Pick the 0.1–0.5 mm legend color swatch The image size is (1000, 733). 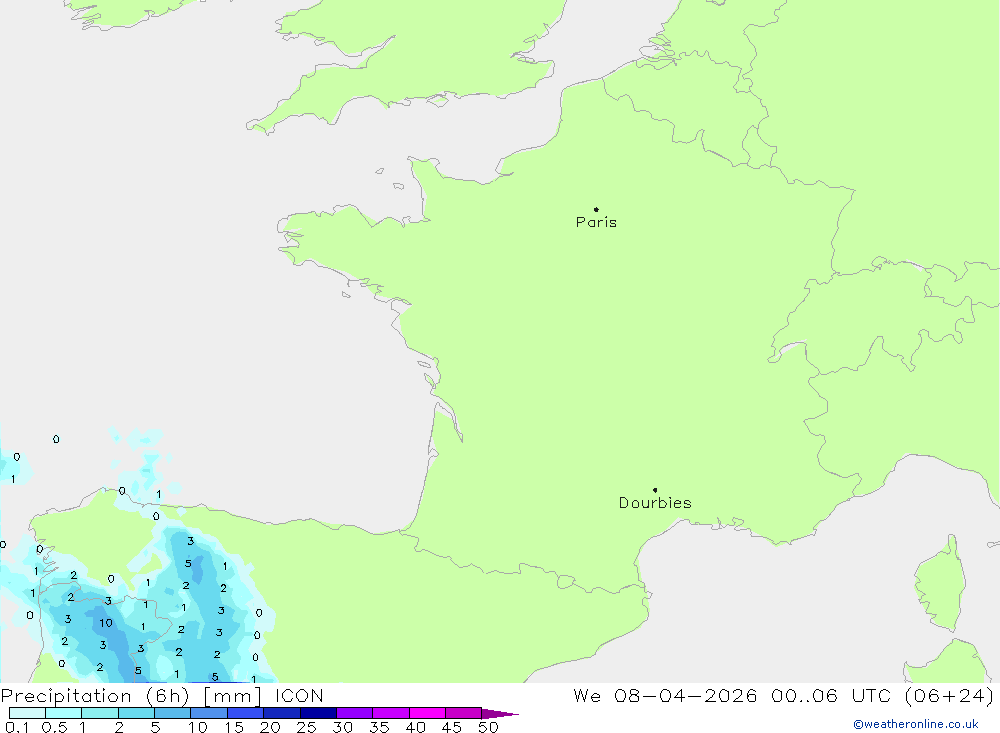27,713
